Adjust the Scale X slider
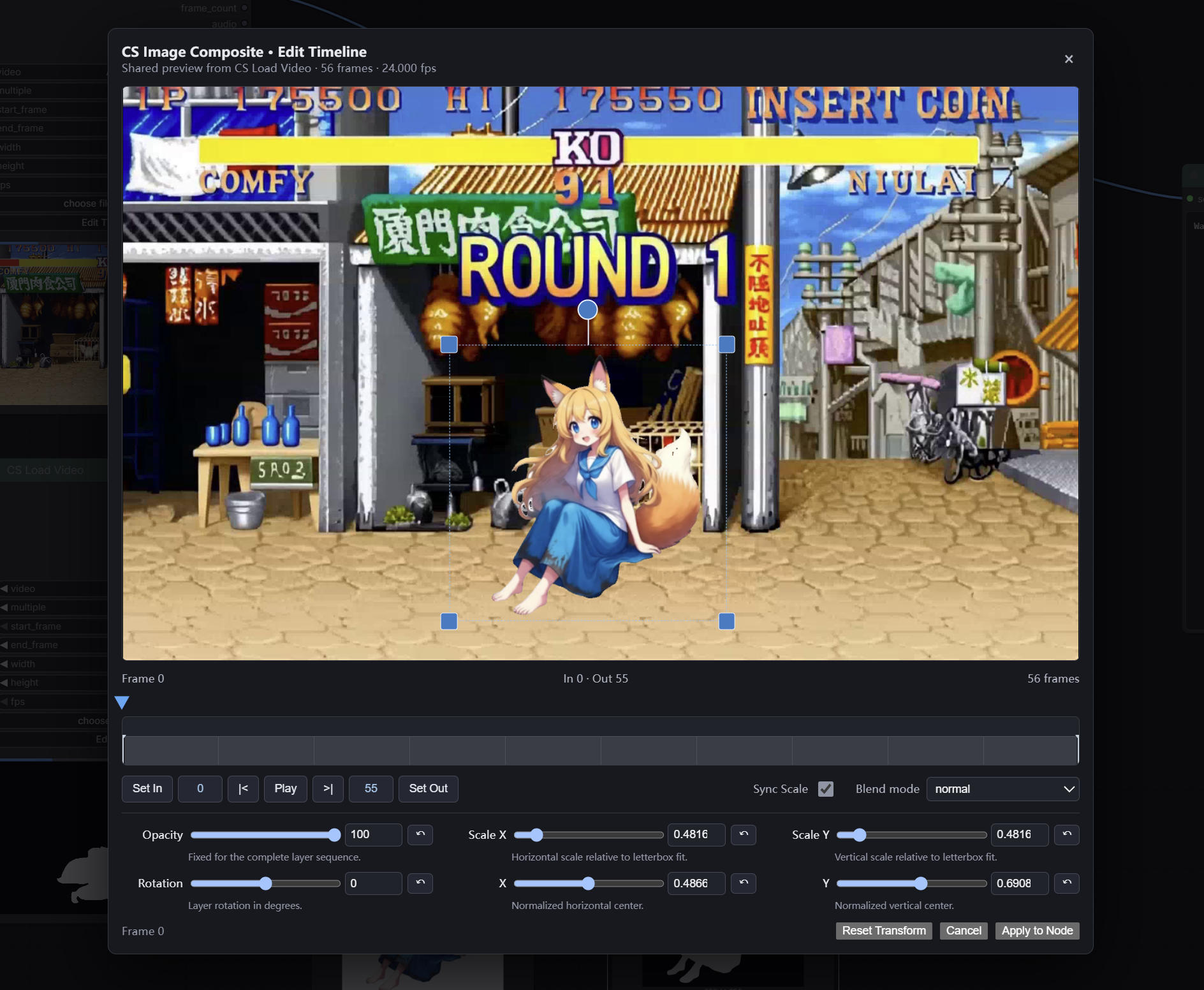Viewport: 1204px width, 990px height. tap(589, 834)
